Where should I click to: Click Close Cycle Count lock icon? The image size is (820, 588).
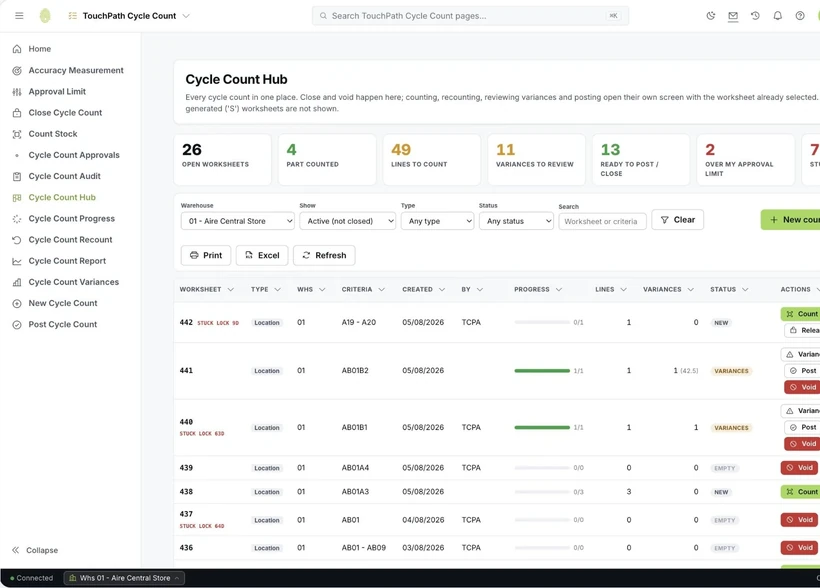(x=17, y=112)
